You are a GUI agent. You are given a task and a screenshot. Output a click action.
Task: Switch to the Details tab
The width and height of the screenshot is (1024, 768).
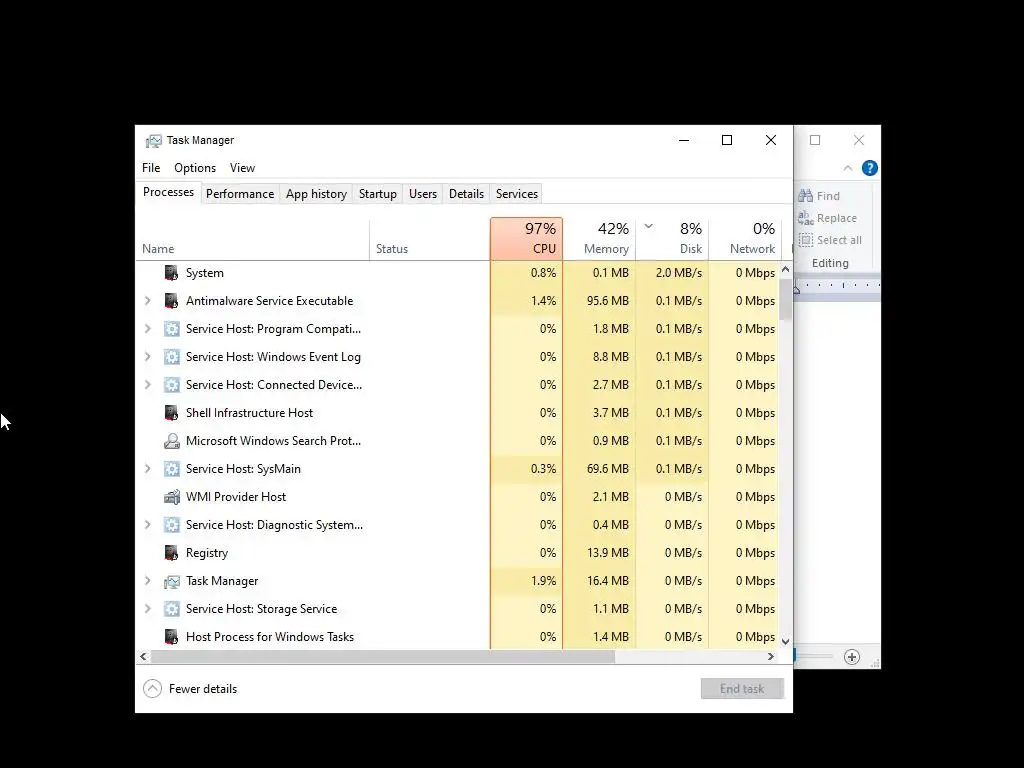tap(466, 194)
